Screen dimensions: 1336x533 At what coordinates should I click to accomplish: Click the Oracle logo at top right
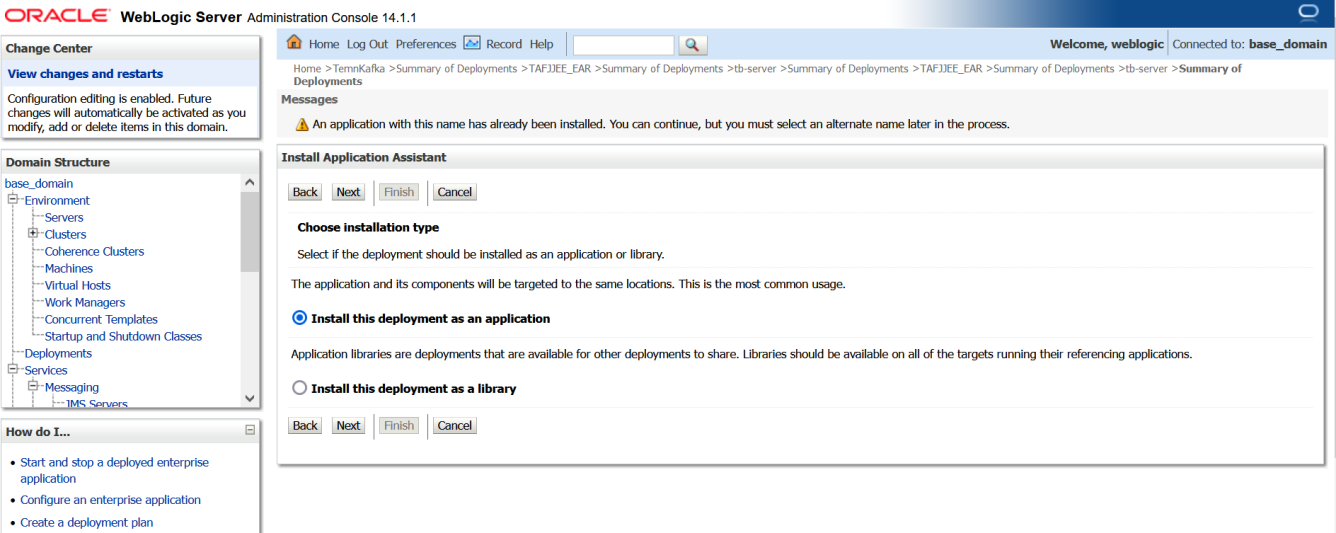coord(1309,13)
